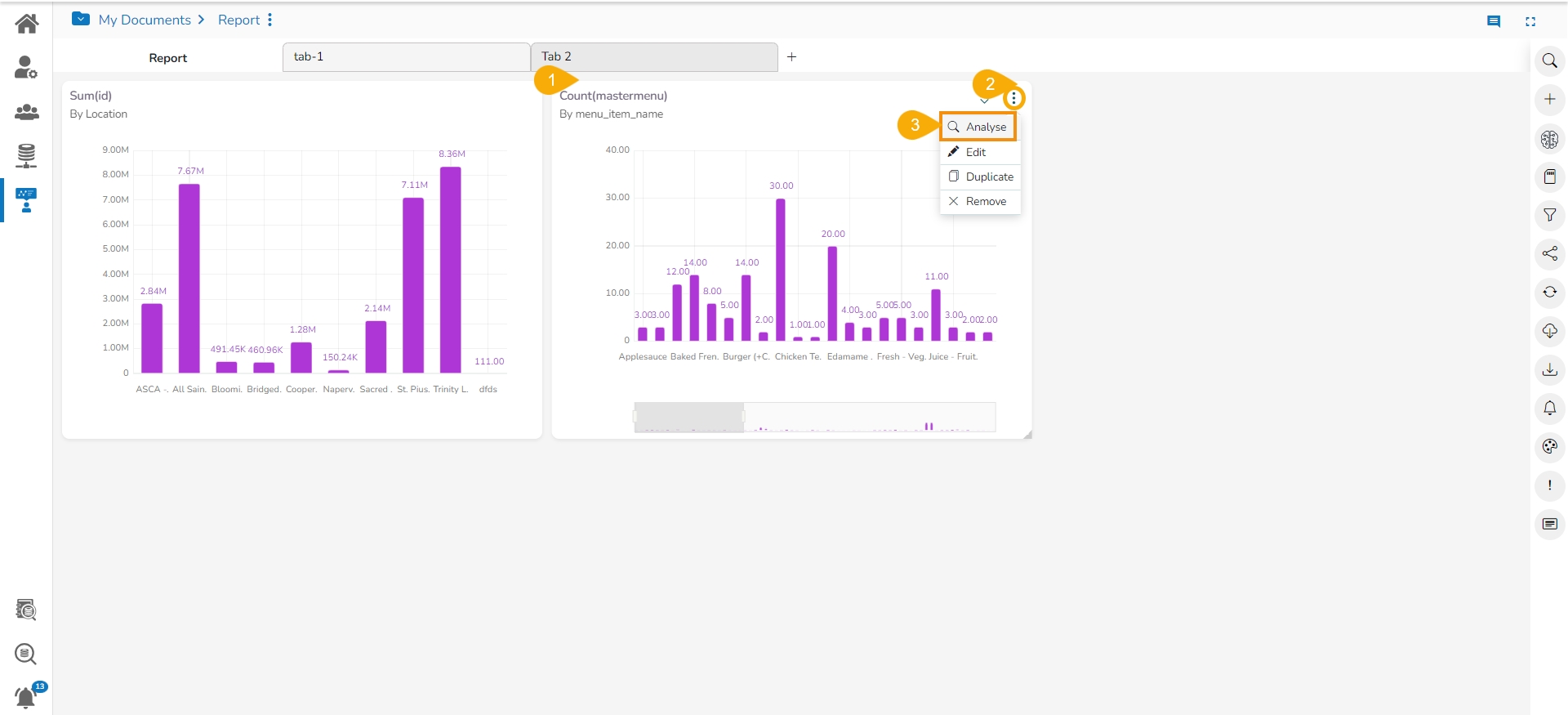1568x715 pixels.
Task: Click the 'dfds' axis label
Action: click(488, 389)
